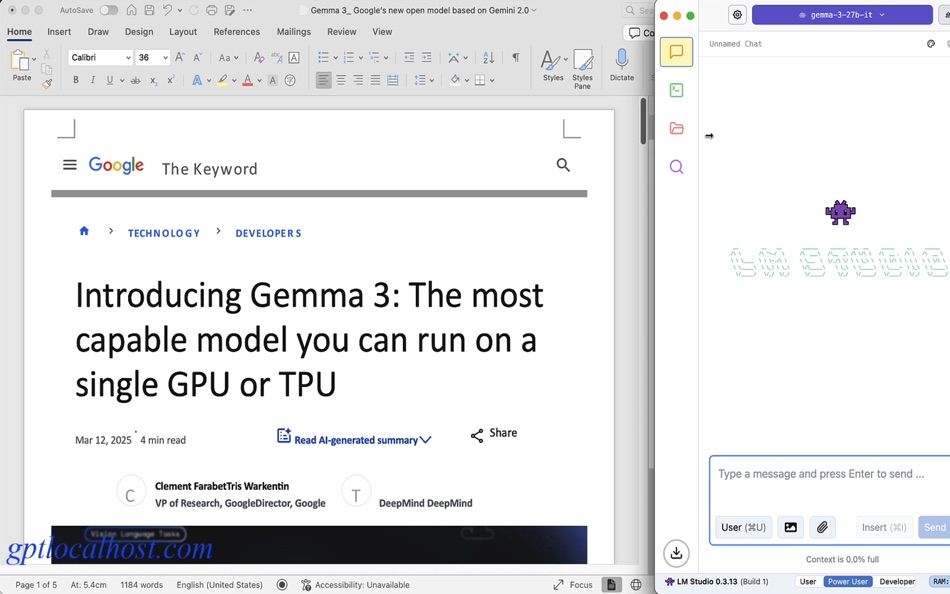The image size is (950, 594).
Task: Toggle bold formatting
Action: [x=76, y=80]
